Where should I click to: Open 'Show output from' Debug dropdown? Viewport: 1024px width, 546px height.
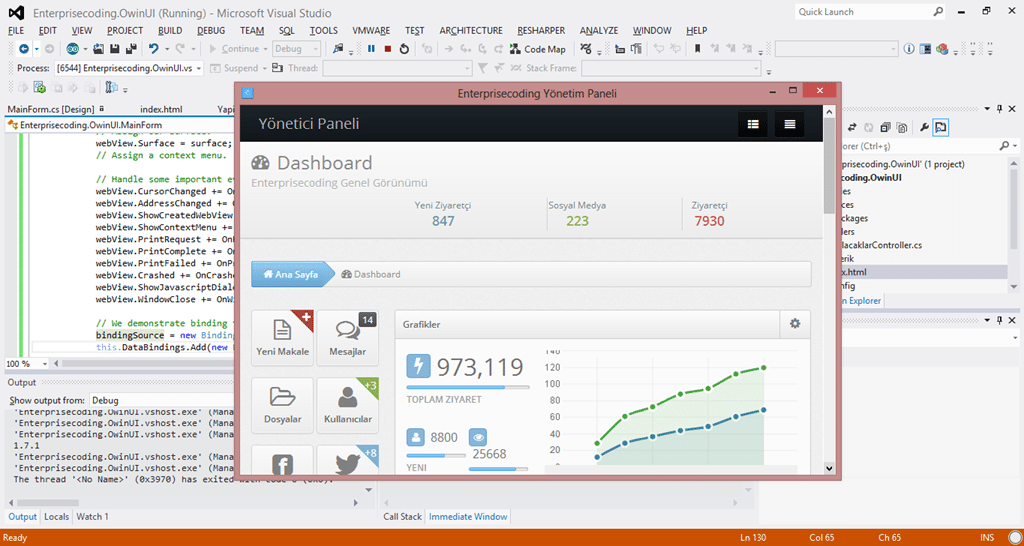point(161,400)
